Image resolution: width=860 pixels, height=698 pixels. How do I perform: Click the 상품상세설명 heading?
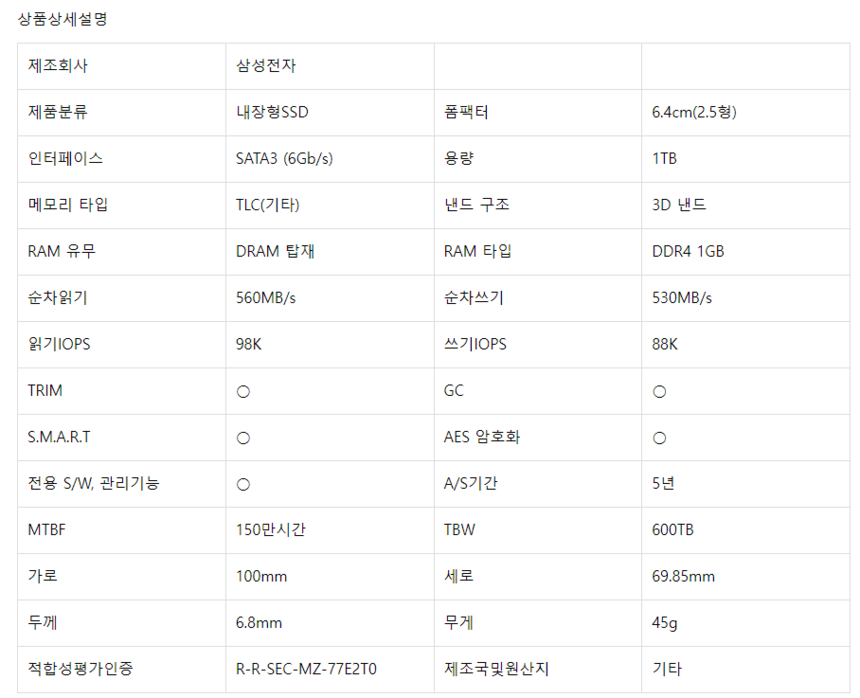click(62, 19)
